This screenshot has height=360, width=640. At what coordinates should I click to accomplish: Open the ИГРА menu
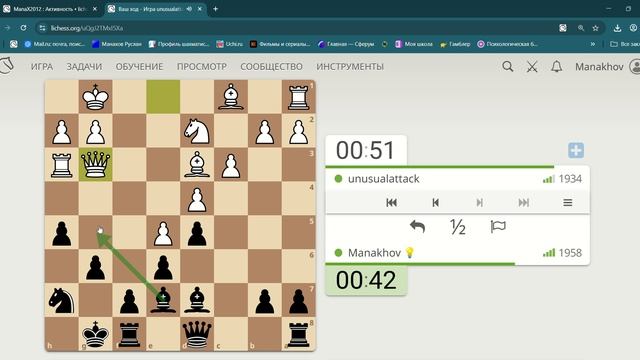click(42, 67)
